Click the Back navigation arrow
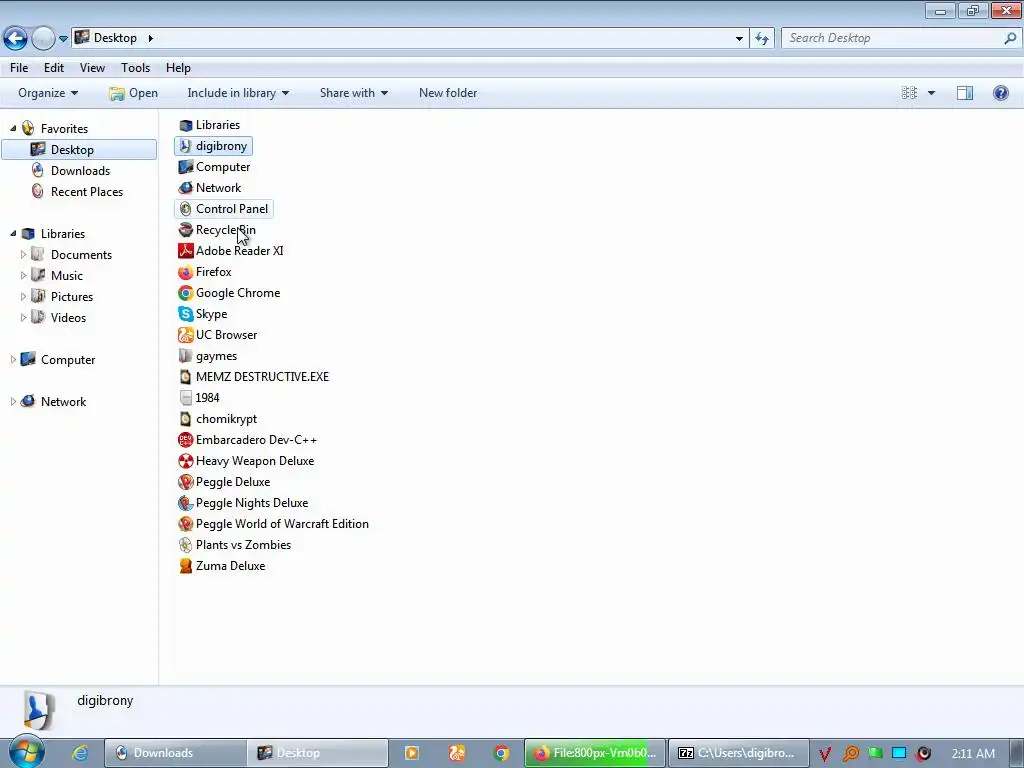The width and height of the screenshot is (1024, 768). click(x=16, y=39)
